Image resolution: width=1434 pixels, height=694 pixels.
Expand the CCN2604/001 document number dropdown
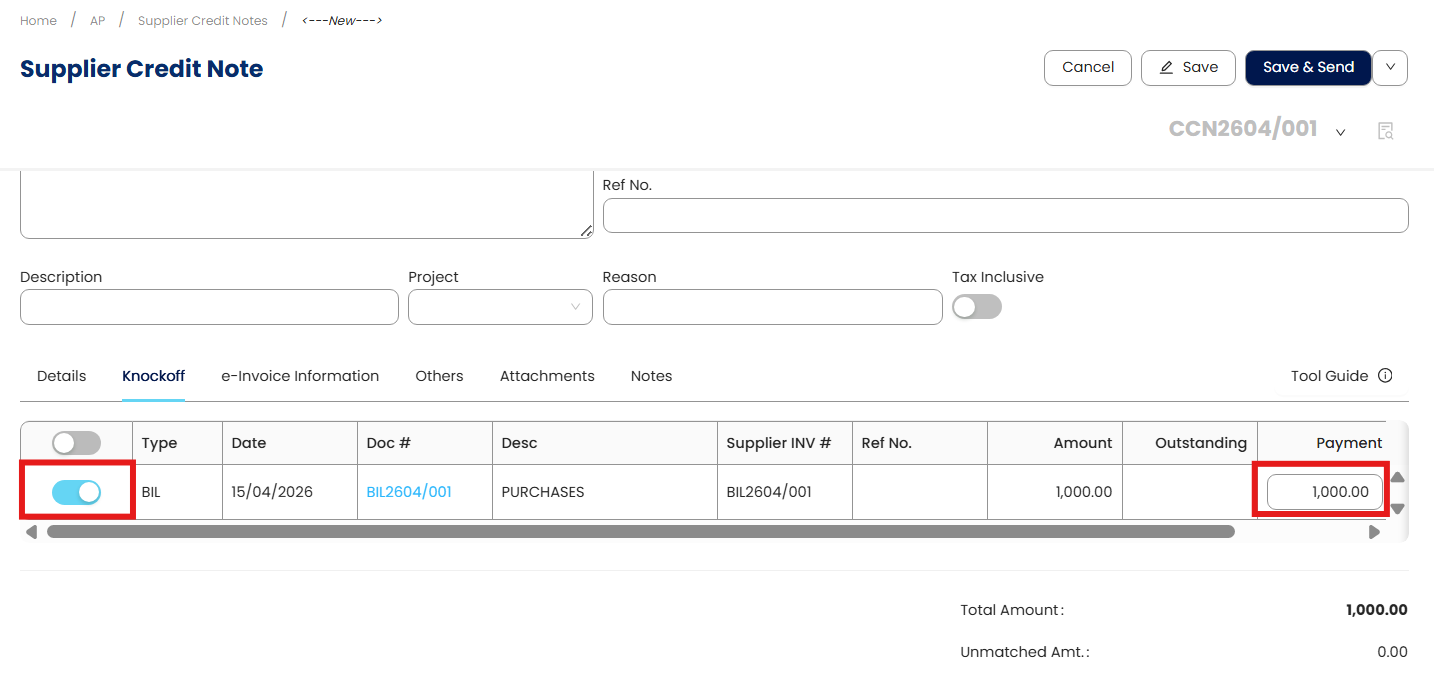1341,132
